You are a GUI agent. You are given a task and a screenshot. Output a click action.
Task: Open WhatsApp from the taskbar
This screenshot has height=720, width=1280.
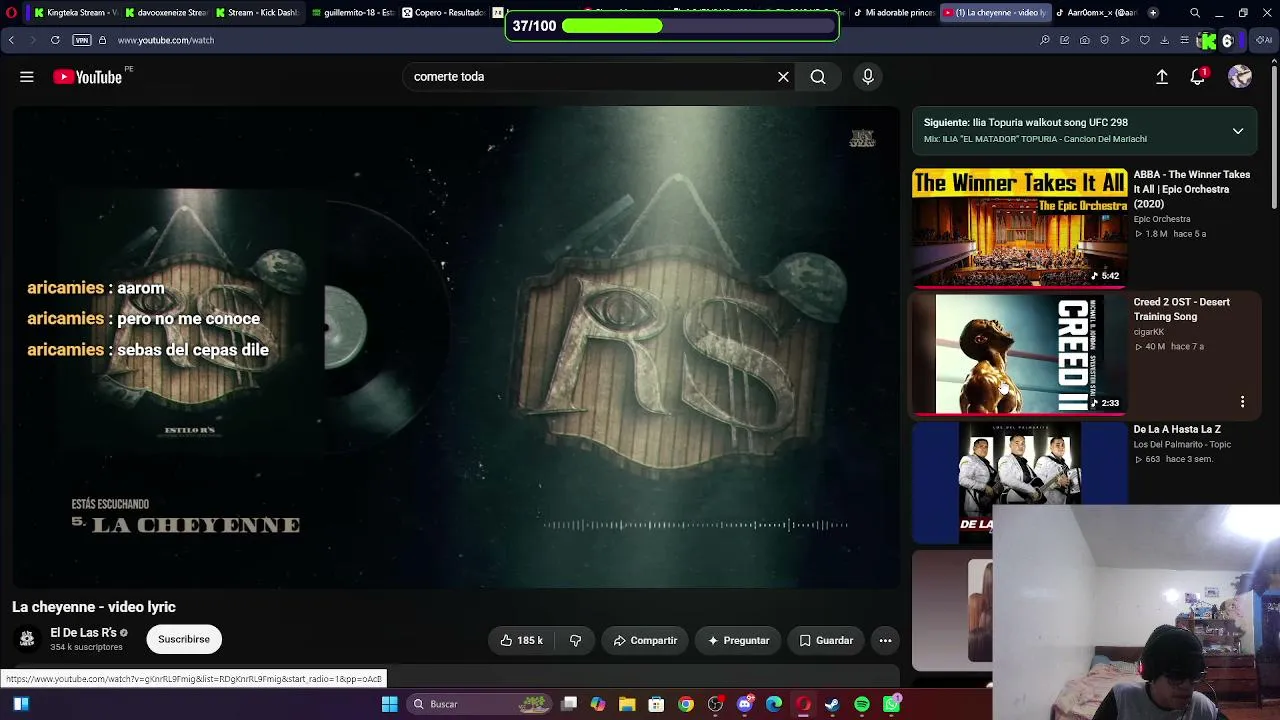pyautogui.click(x=891, y=704)
